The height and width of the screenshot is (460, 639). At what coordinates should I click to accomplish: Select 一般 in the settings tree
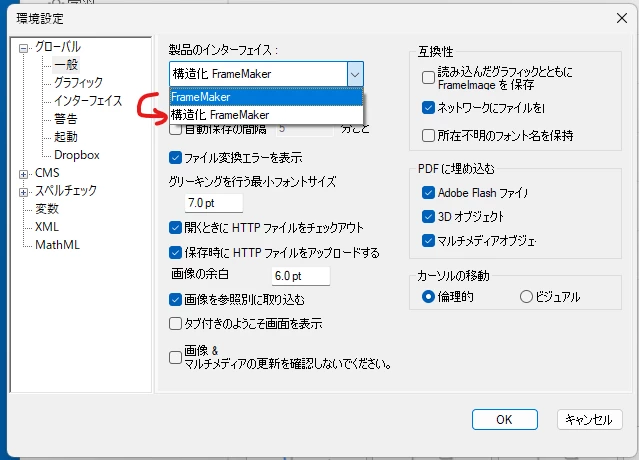(66, 64)
